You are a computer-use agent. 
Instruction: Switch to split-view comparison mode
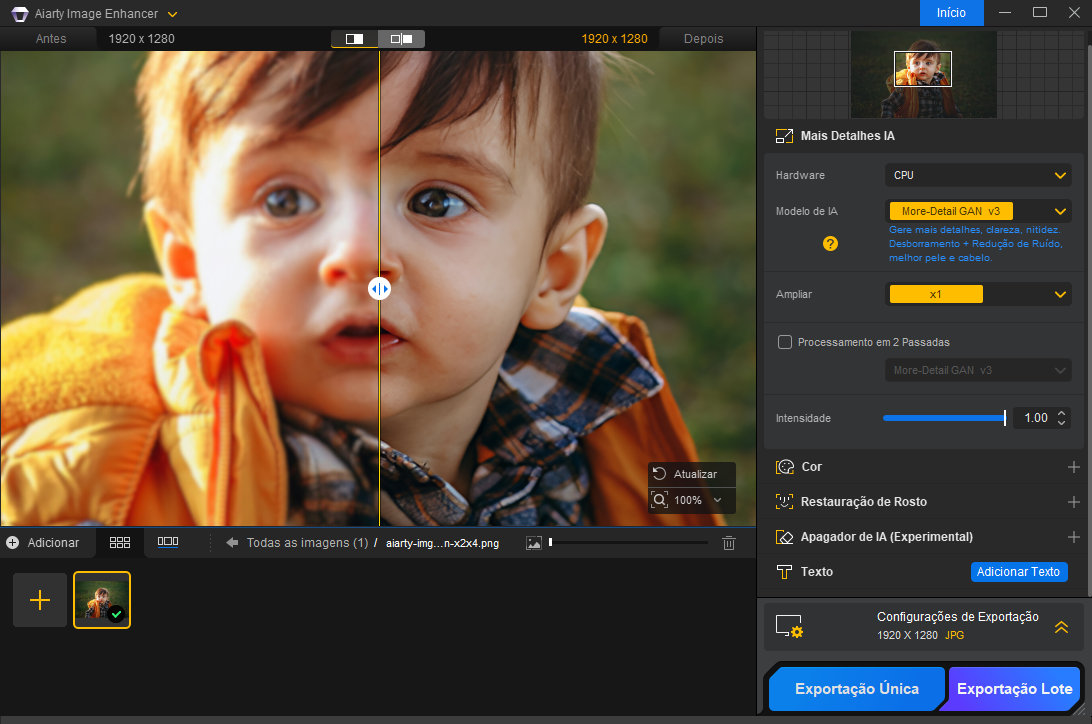click(355, 39)
